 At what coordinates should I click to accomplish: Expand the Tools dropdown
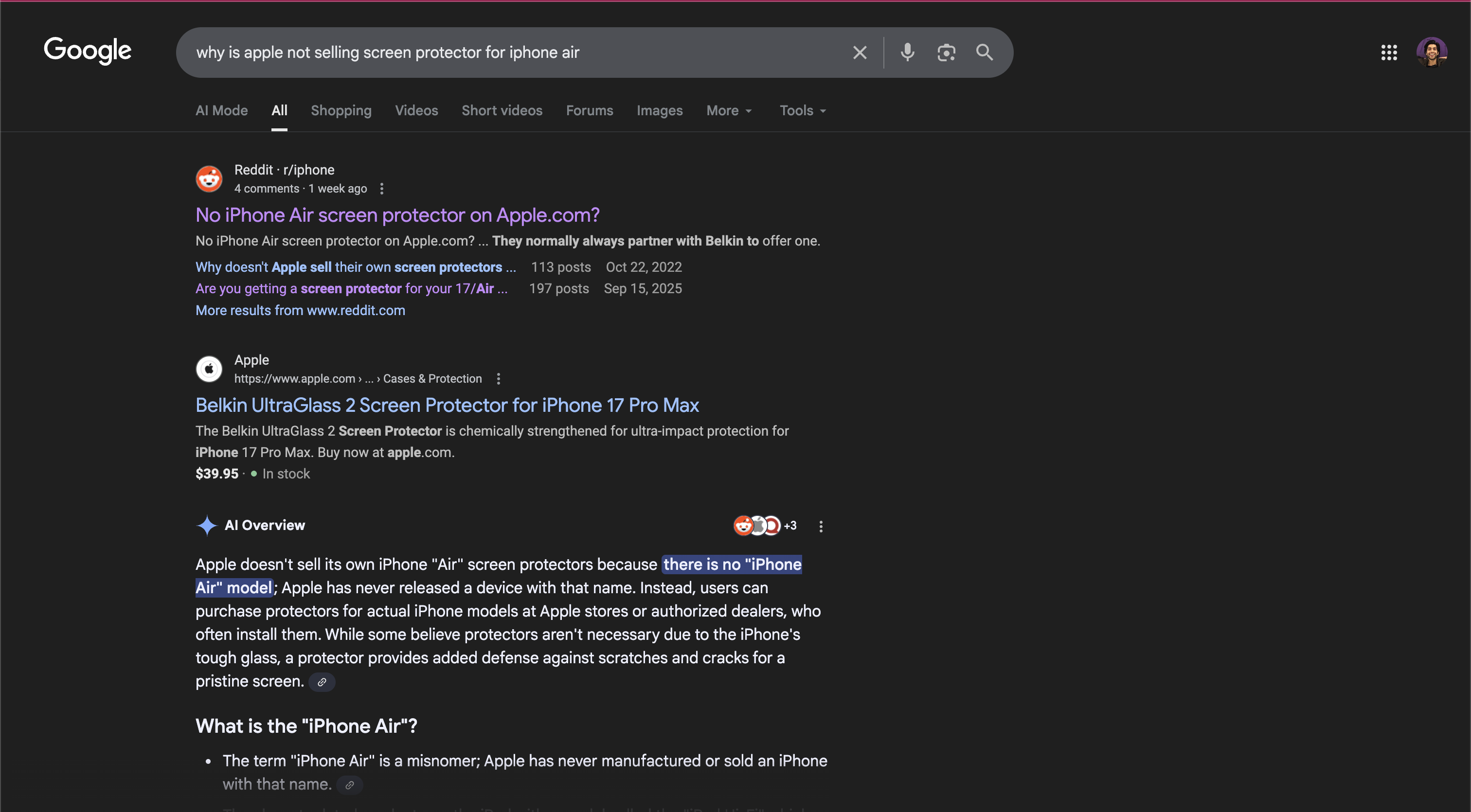[802, 111]
